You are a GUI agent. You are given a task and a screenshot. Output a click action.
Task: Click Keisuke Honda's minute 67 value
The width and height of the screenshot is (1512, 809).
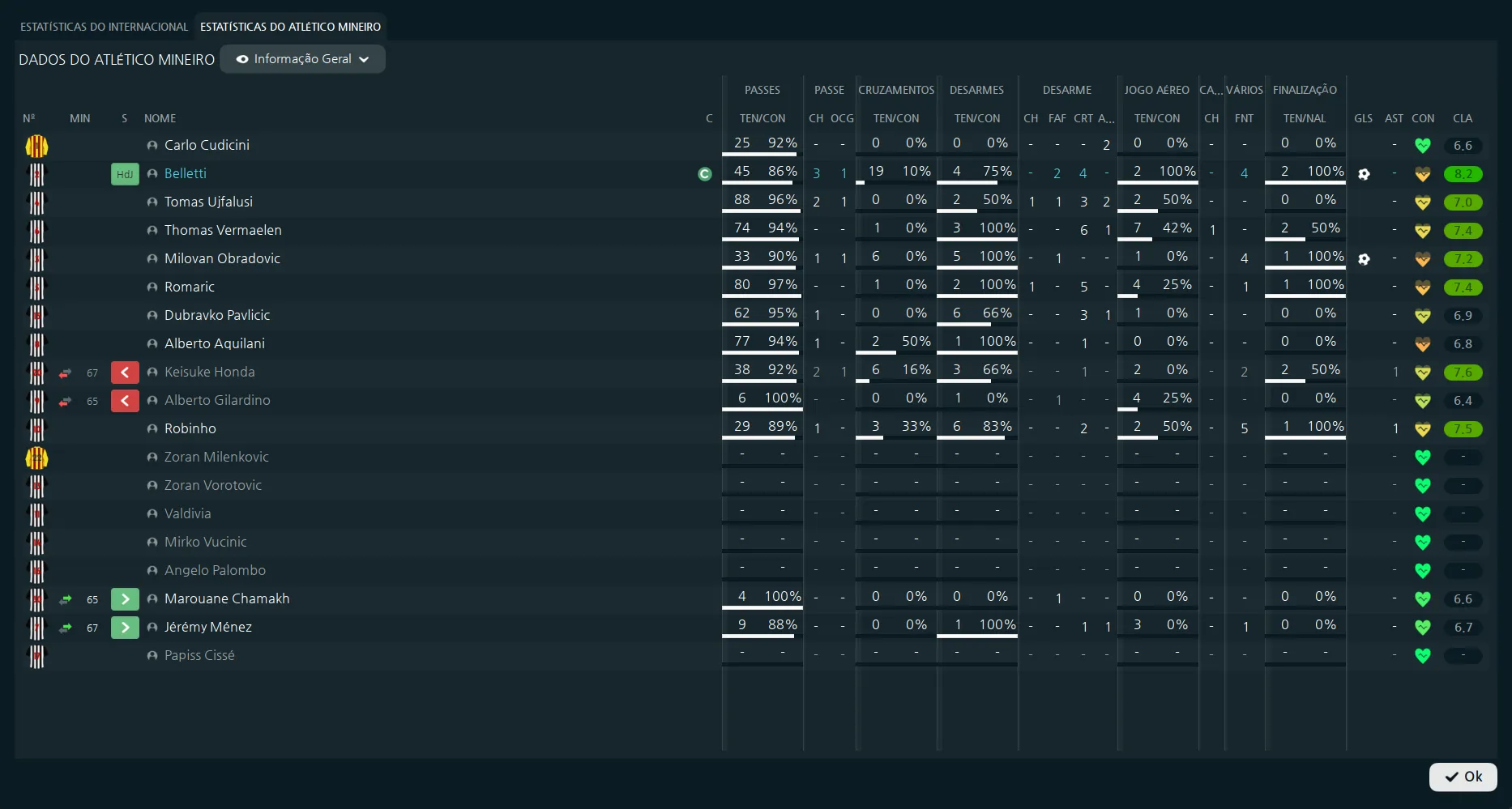(92, 373)
